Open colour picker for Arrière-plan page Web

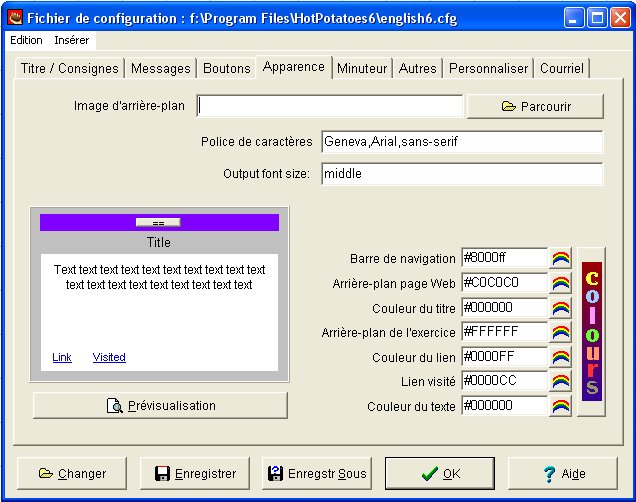coord(561,283)
